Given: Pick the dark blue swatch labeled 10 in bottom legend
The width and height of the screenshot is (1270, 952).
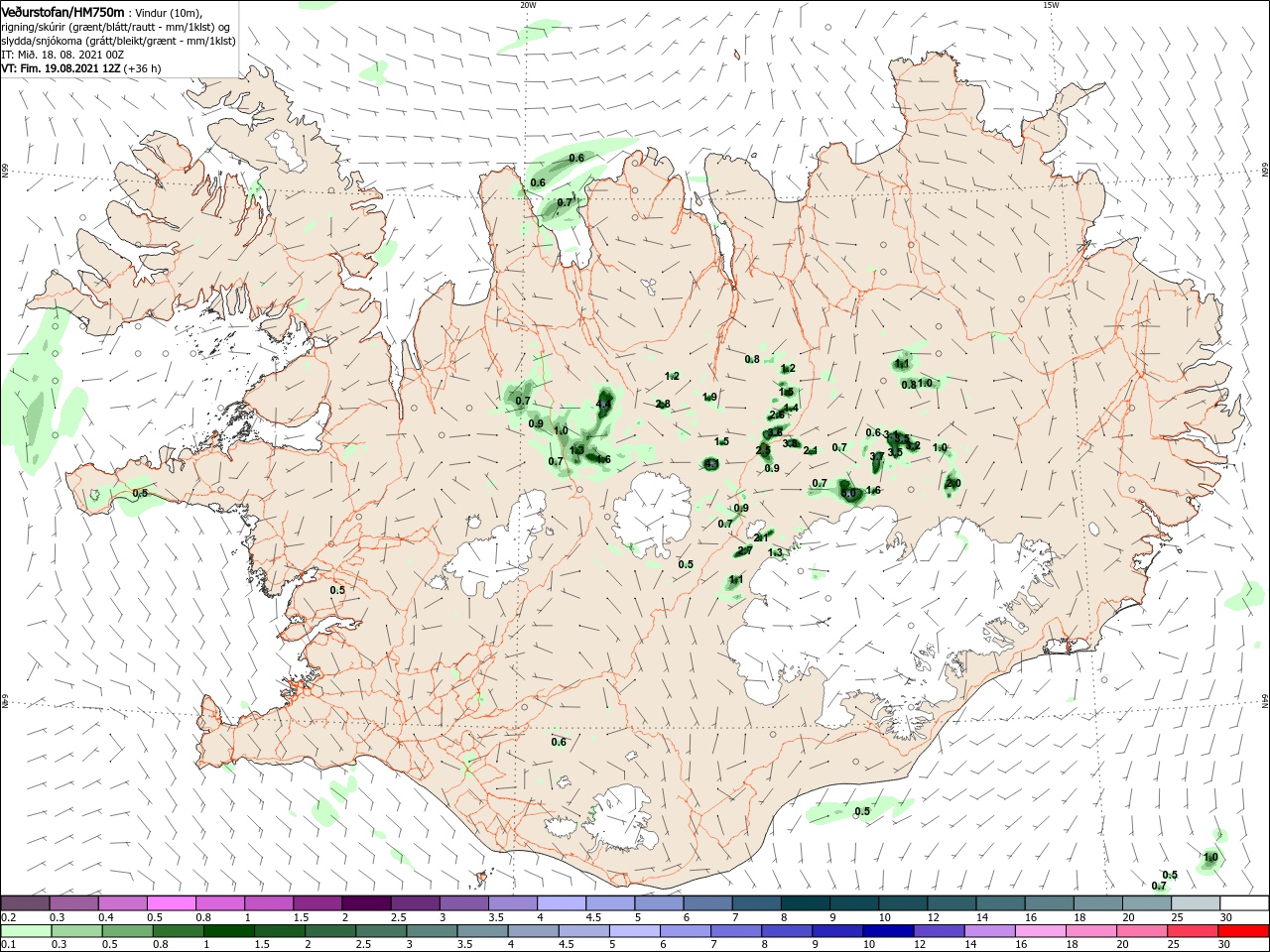Looking at the screenshot, I should click(x=886, y=931).
